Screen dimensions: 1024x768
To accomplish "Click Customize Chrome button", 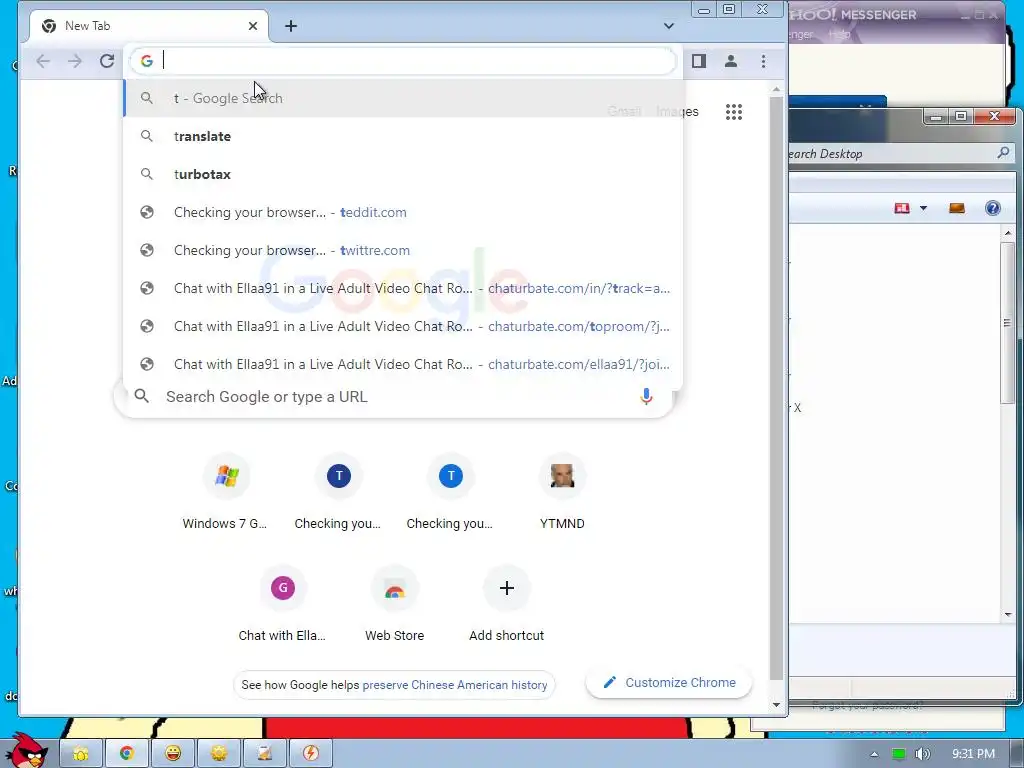I will pyautogui.click(x=669, y=682).
